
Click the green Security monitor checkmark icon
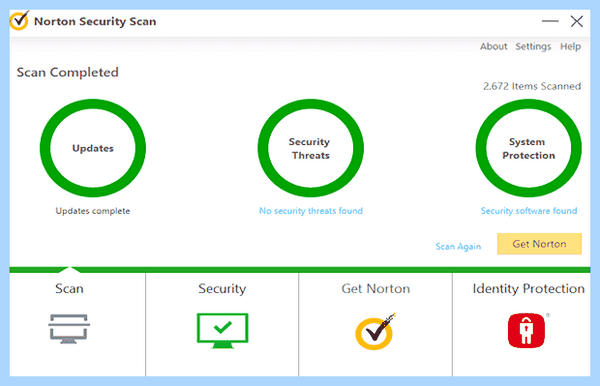222,331
